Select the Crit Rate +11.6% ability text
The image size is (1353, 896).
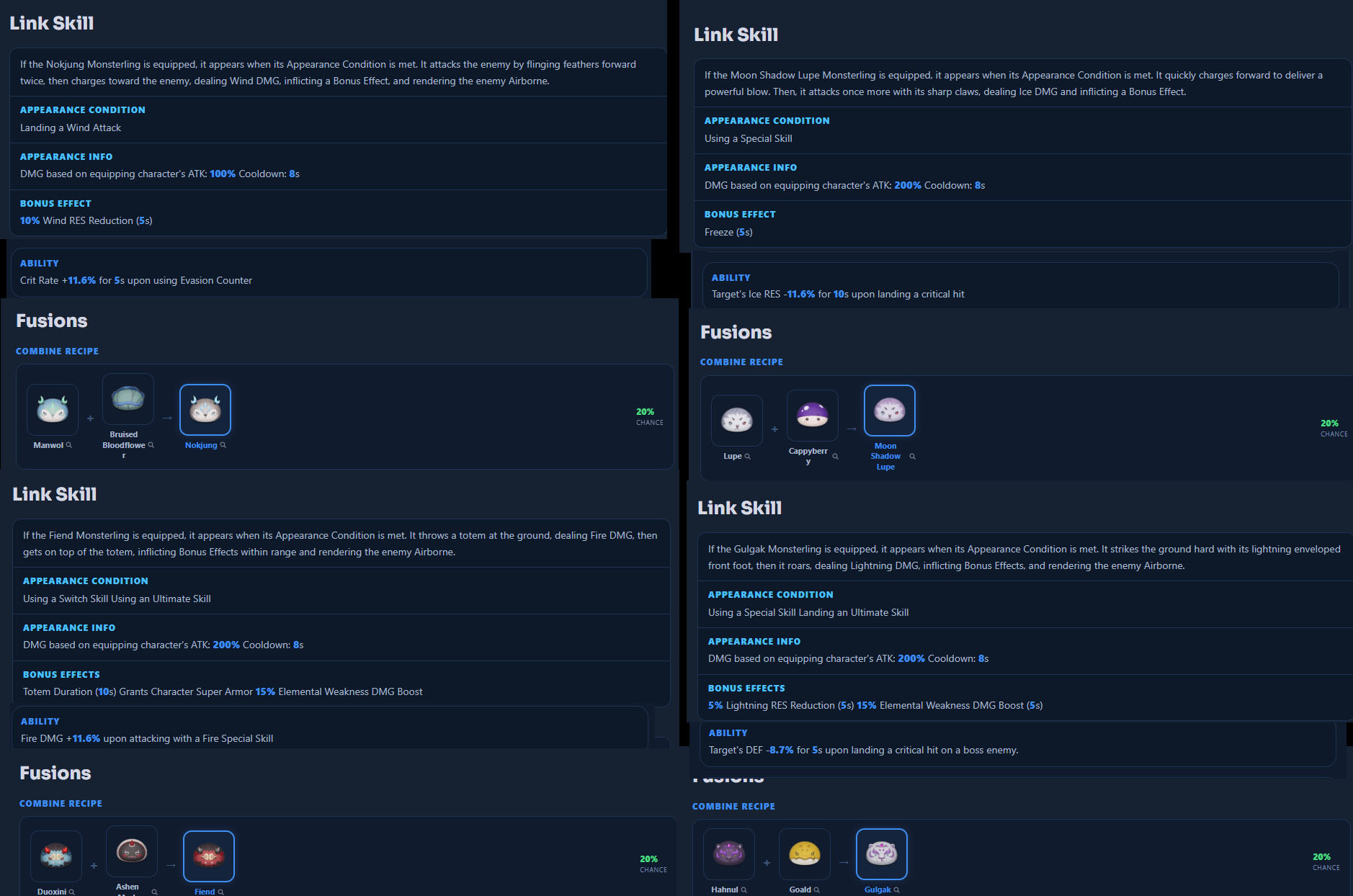point(136,280)
